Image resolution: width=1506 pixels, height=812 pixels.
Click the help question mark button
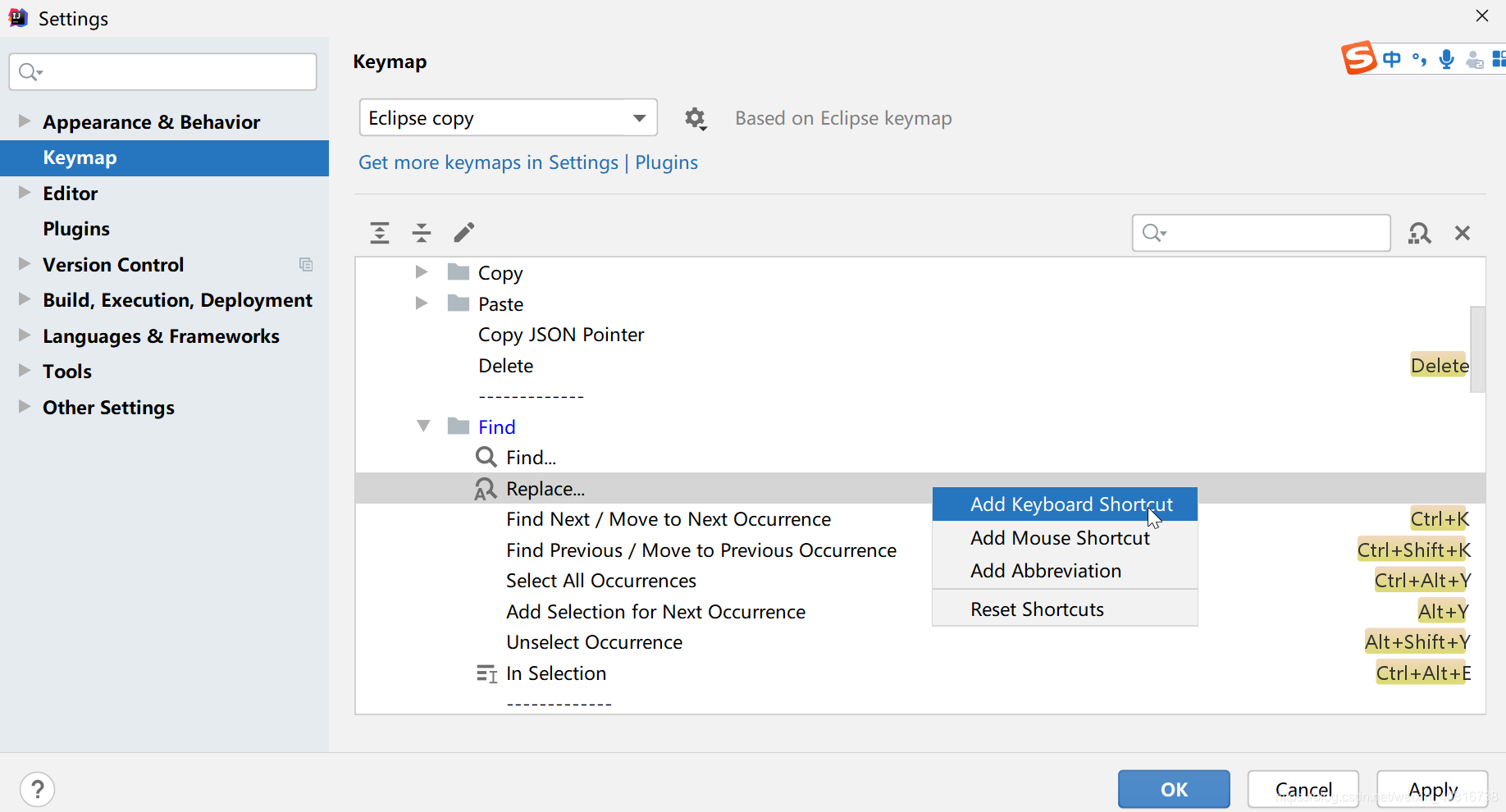pos(38,790)
